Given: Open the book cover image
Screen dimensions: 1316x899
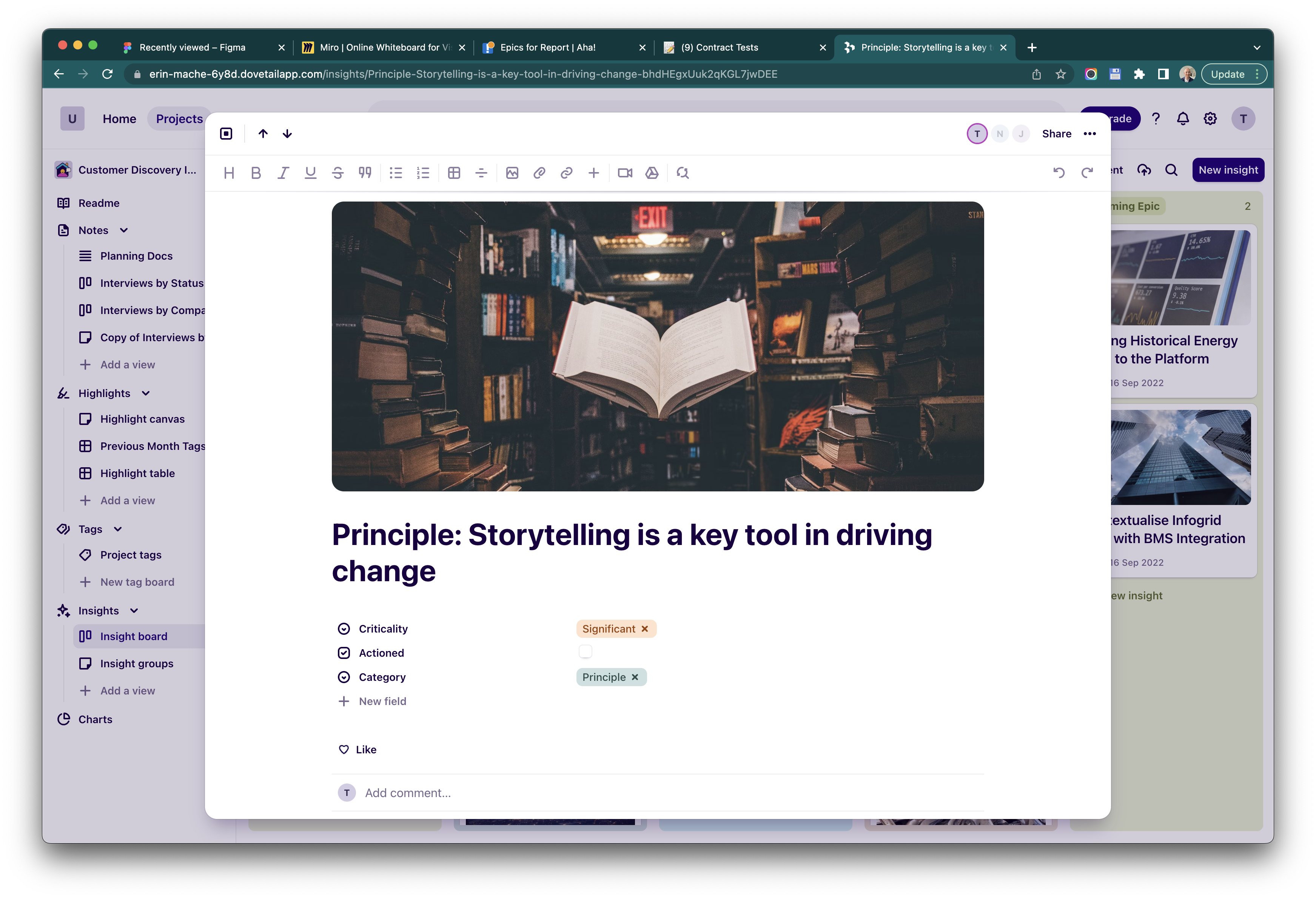Looking at the screenshot, I should pos(658,346).
